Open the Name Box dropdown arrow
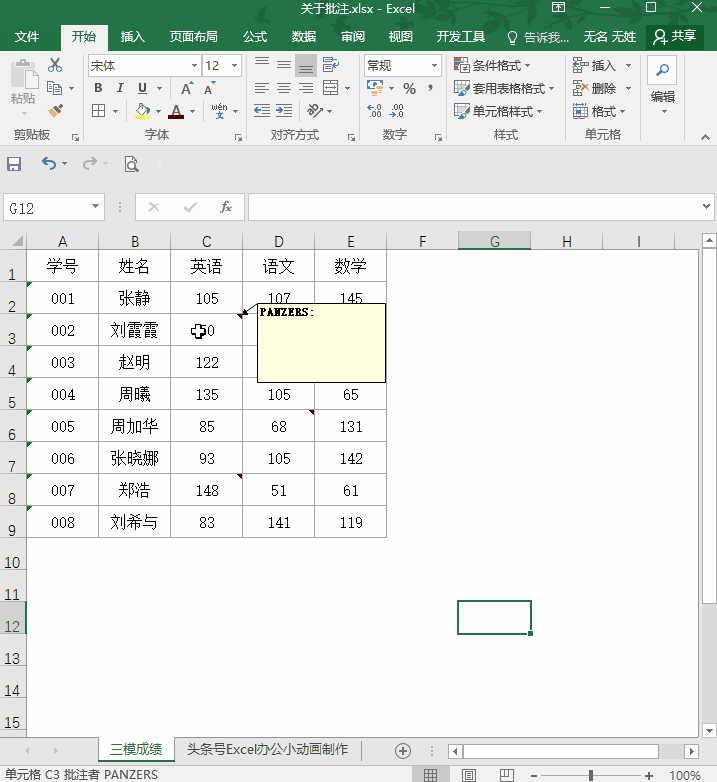 [95, 206]
